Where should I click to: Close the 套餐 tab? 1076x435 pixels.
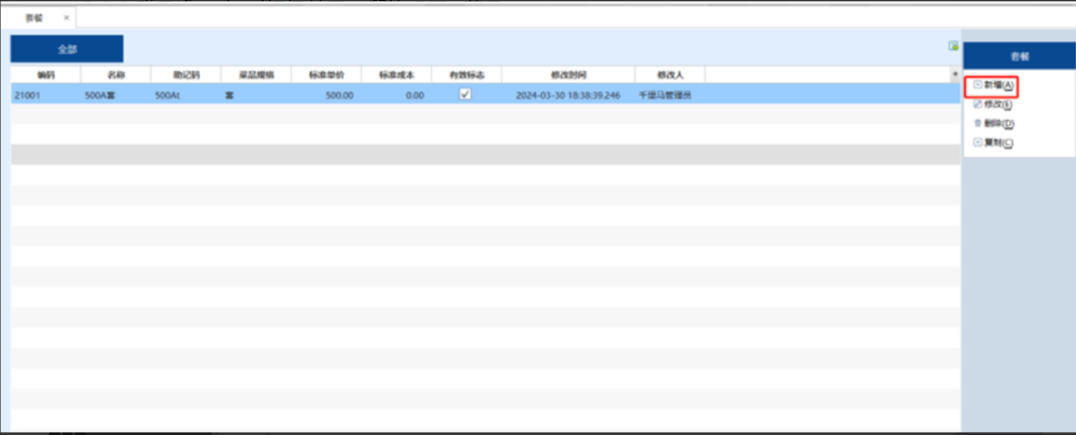point(67,18)
